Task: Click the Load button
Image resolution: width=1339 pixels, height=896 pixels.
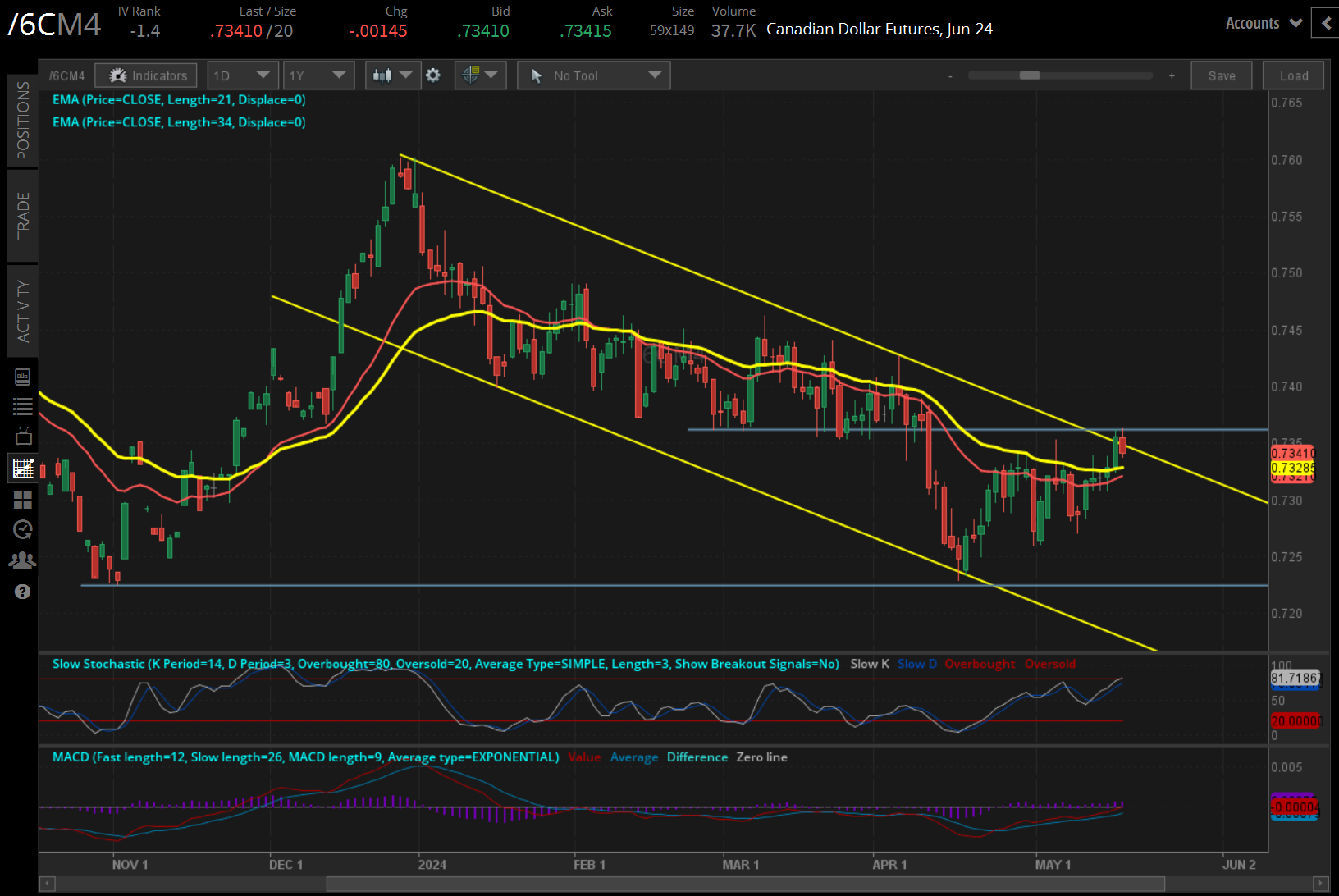Action: pos(1293,75)
